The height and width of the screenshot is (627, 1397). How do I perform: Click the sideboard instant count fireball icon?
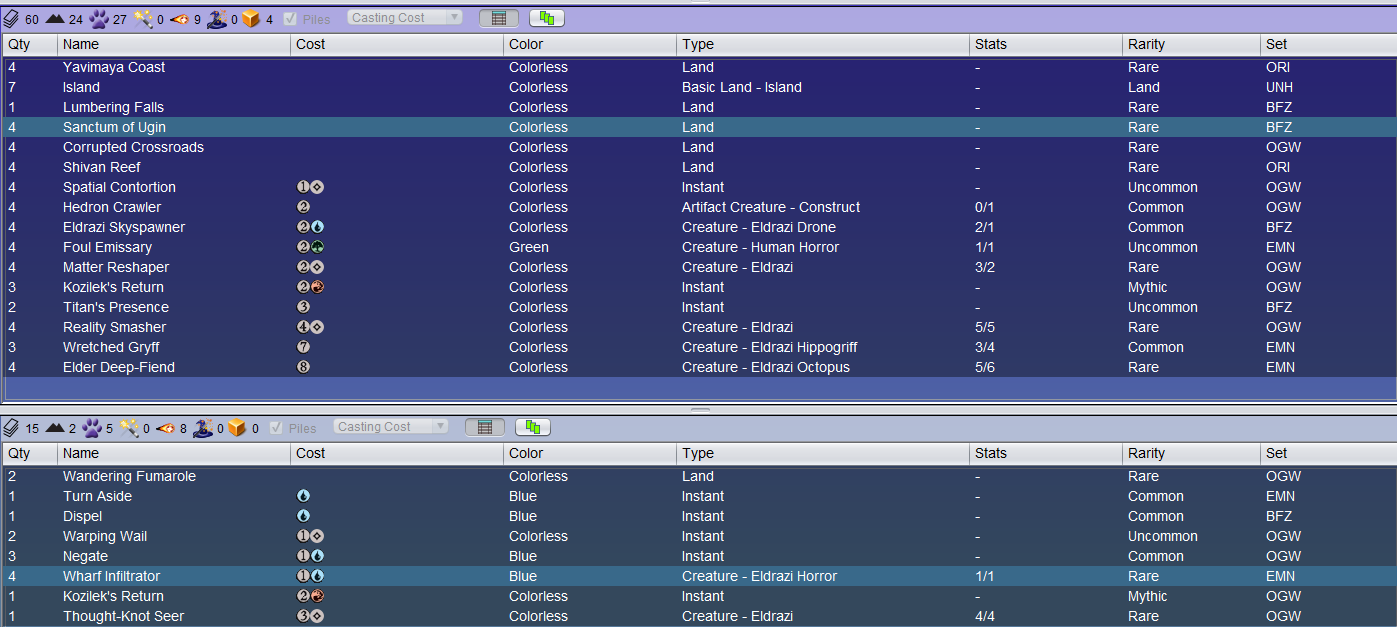pos(167,427)
